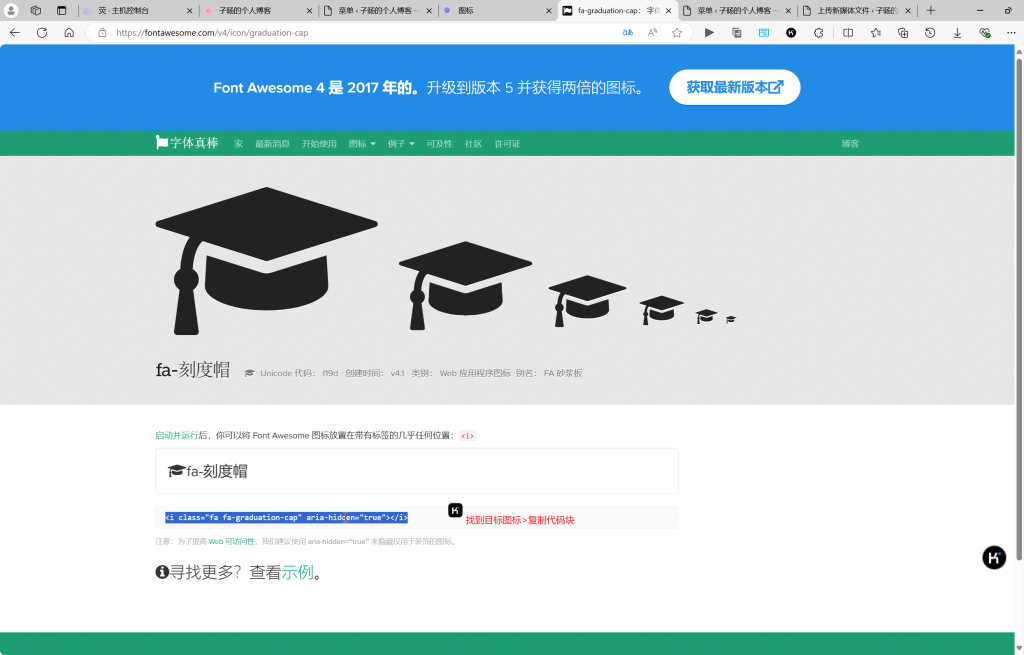This screenshot has height=655, width=1024.
Task: Open the browser history icon
Action: coord(931,33)
